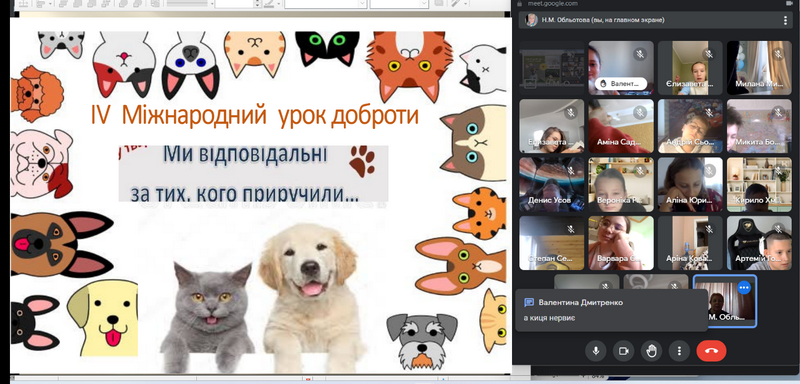Image resolution: width=800 pixels, height=384 pixels.
Task: Click the 'Аміна Сад...' name label
Action: click(619, 142)
